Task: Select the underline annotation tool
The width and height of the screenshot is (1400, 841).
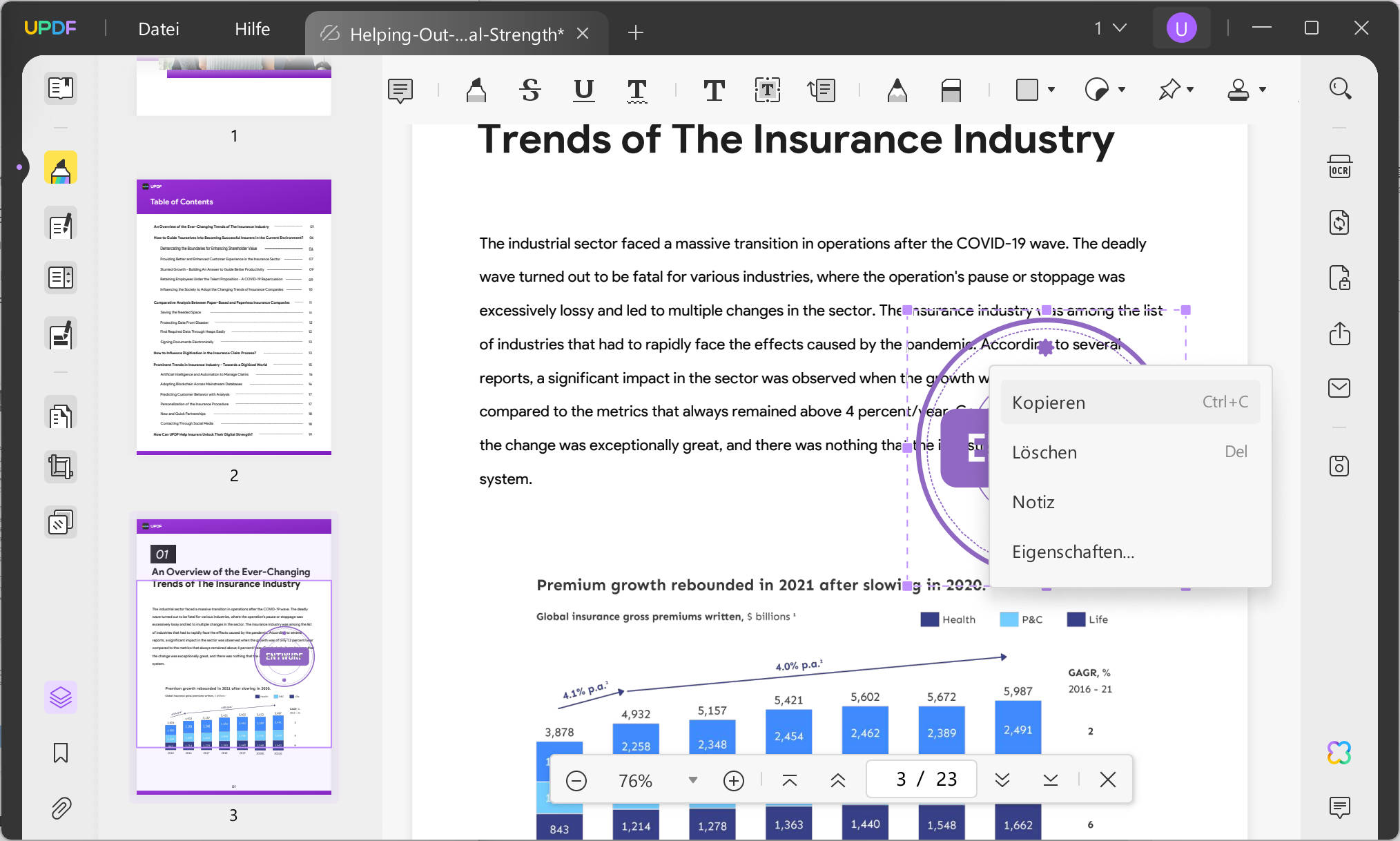Action: (x=583, y=90)
